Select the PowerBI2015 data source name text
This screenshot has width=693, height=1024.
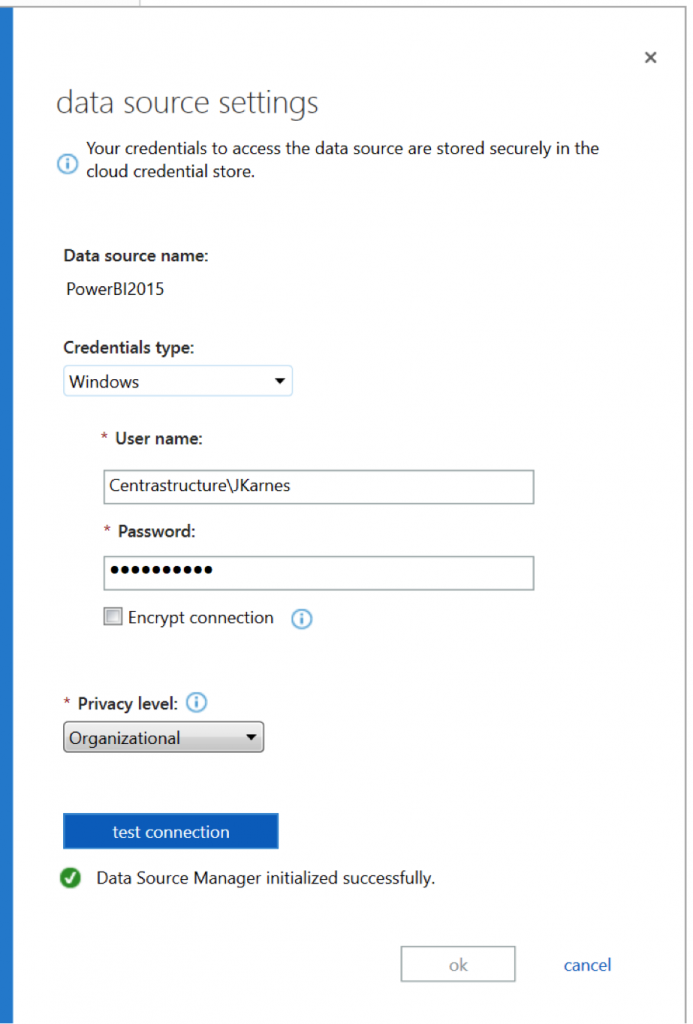click(113, 291)
